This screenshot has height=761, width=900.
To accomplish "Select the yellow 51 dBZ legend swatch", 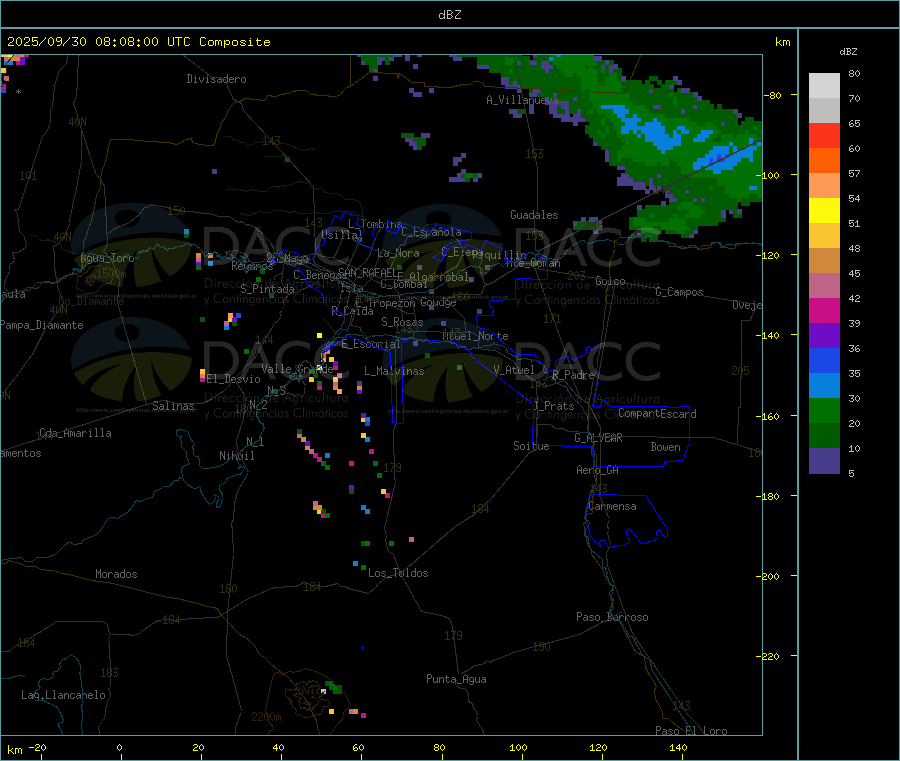I will (x=824, y=211).
